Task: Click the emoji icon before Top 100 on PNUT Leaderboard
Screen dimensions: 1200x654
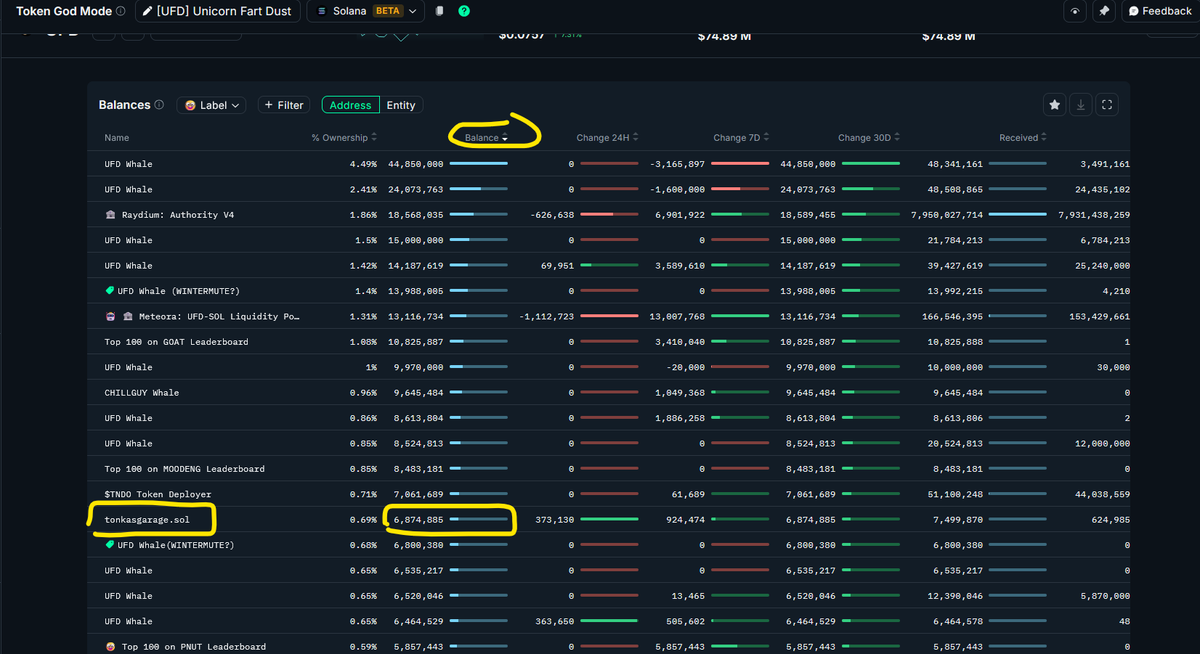Action: point(110,647)
